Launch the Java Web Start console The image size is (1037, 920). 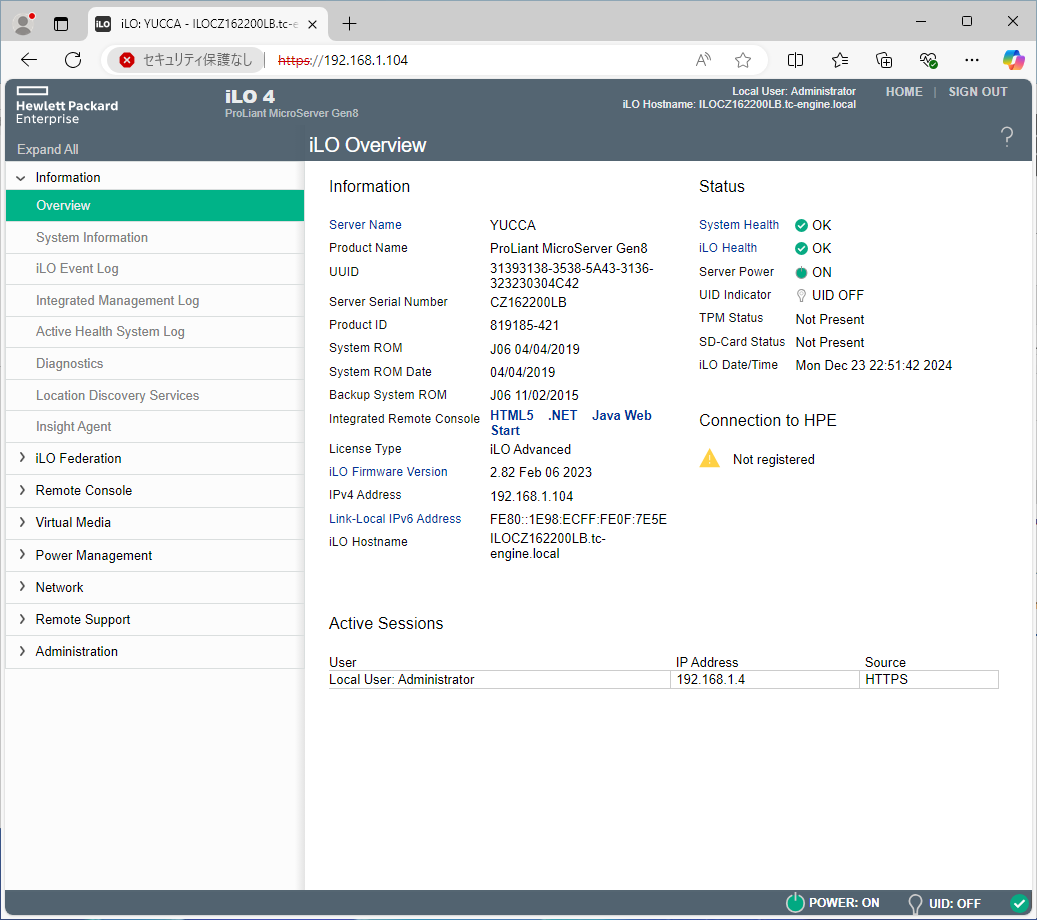571,423
